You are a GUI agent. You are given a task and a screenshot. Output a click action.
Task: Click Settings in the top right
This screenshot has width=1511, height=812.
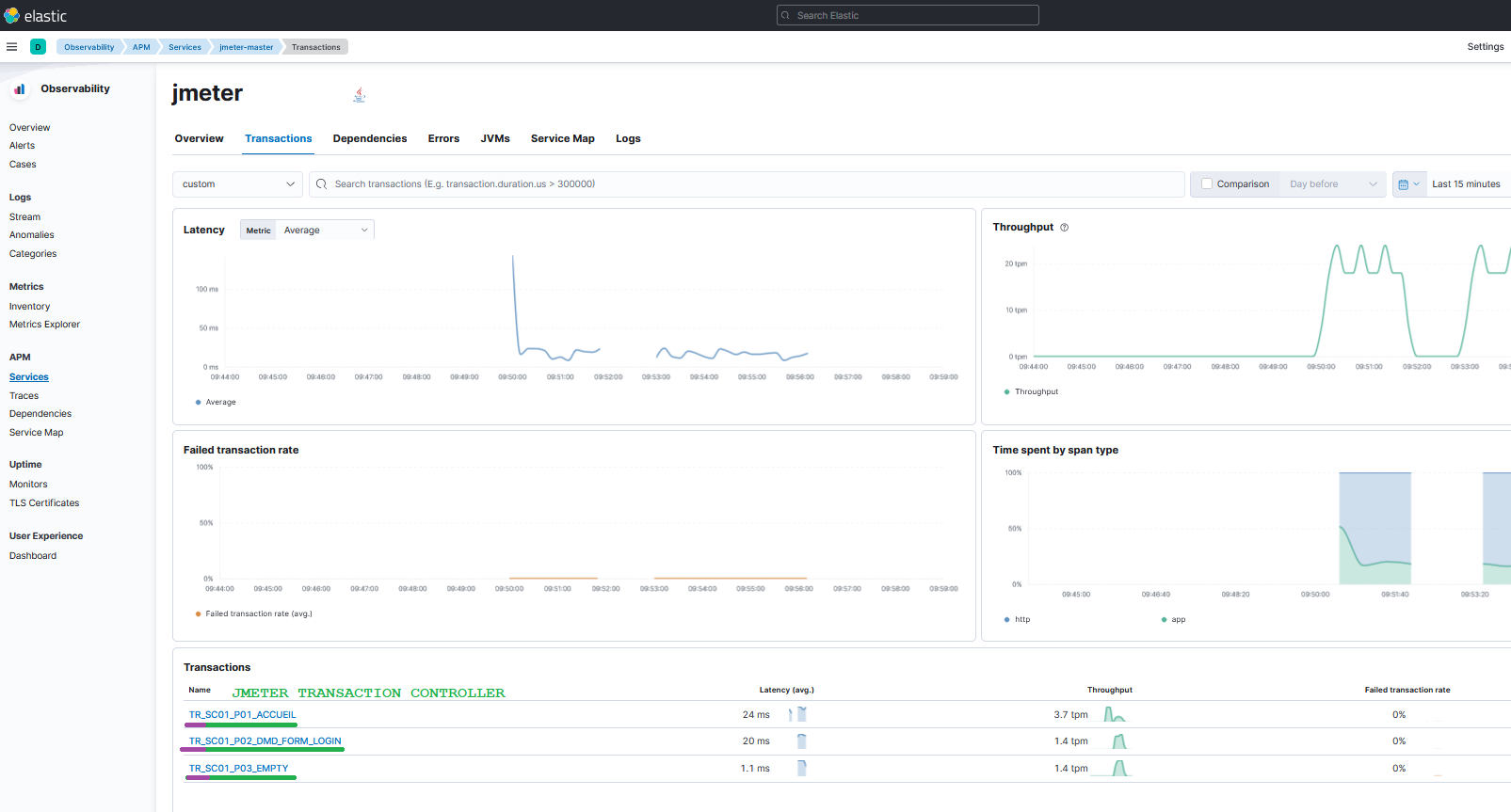point(1485,47)
